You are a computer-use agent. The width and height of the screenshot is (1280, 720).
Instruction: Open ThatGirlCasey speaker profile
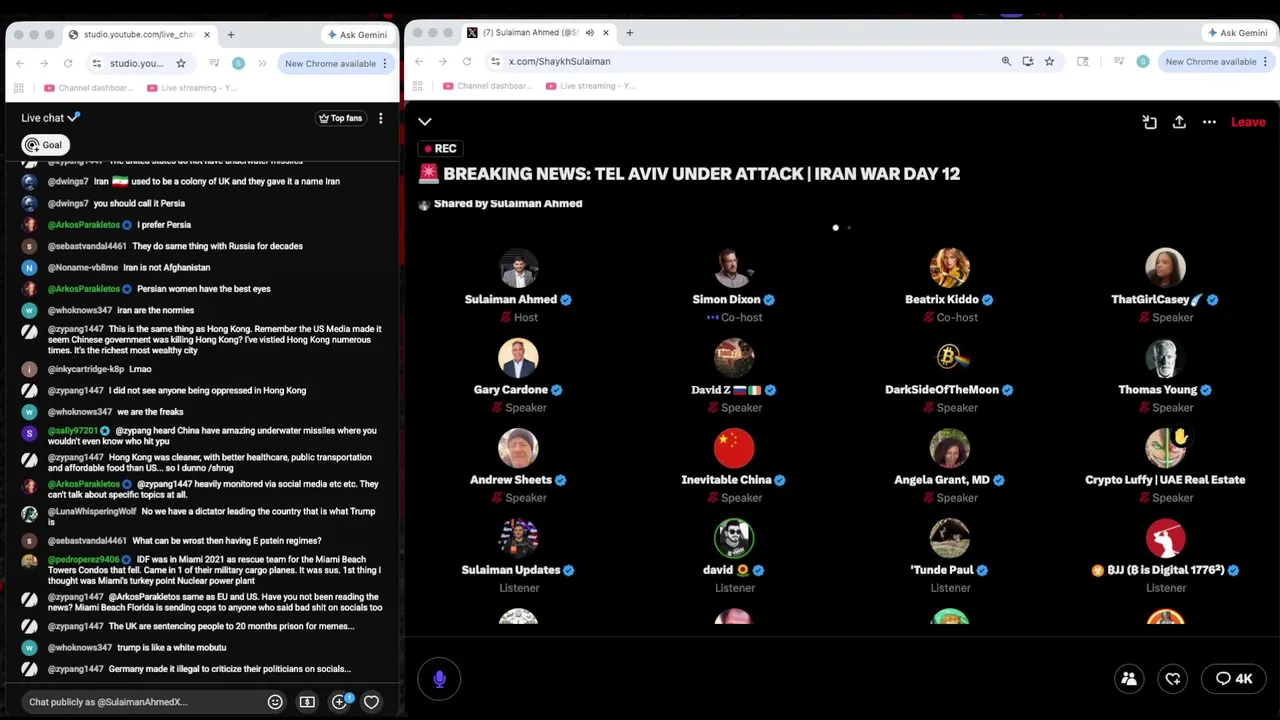pos(1165,268)
